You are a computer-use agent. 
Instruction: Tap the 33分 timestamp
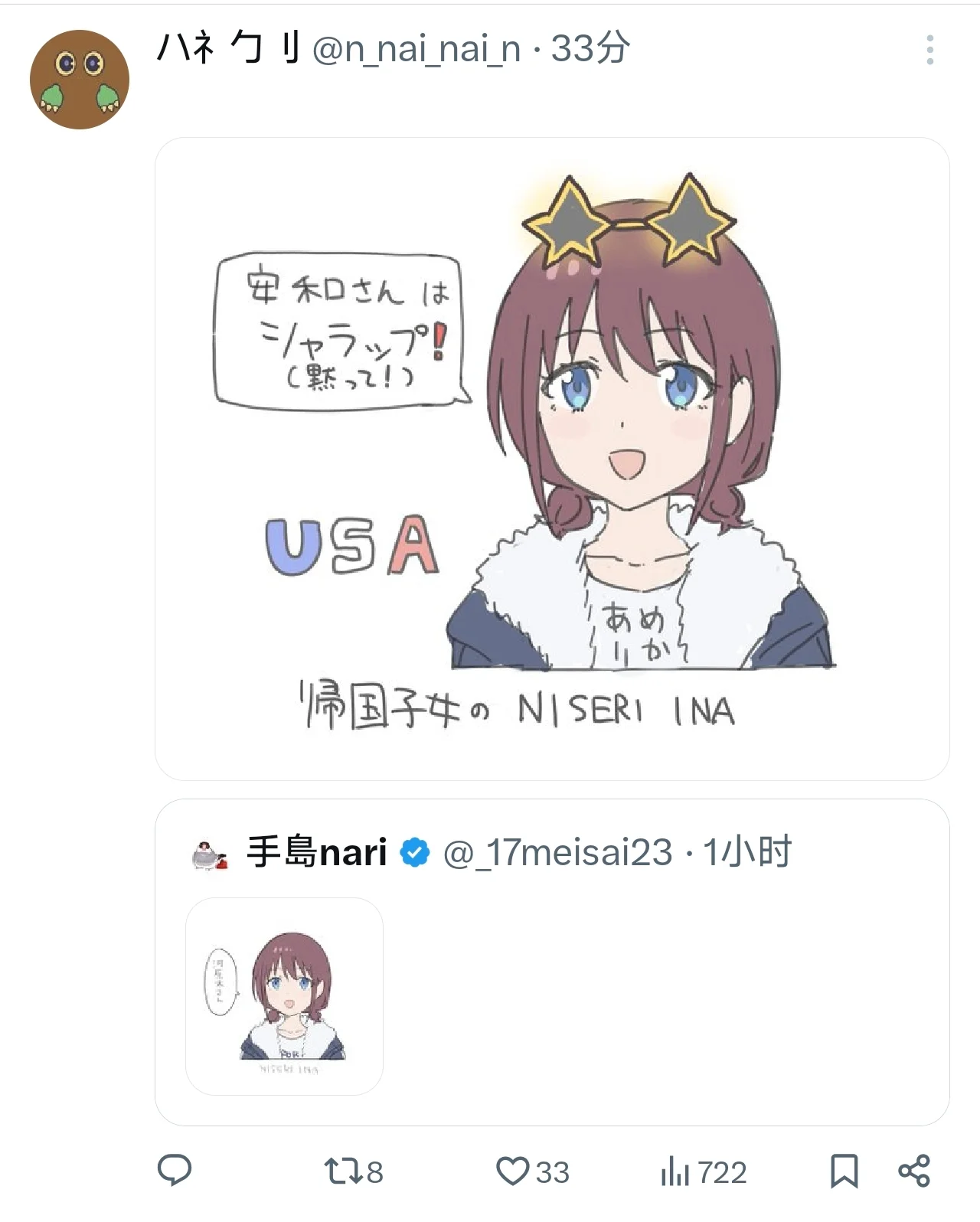[x=590, y=48]
